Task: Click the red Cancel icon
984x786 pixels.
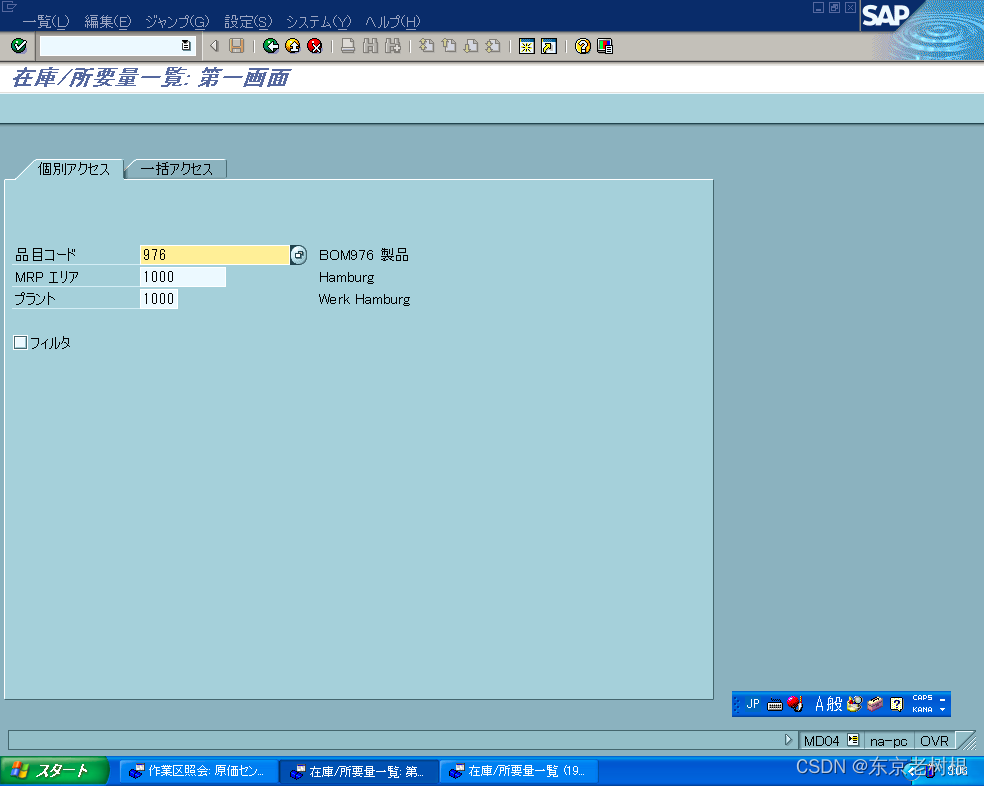Action: (x=315, y=45)
